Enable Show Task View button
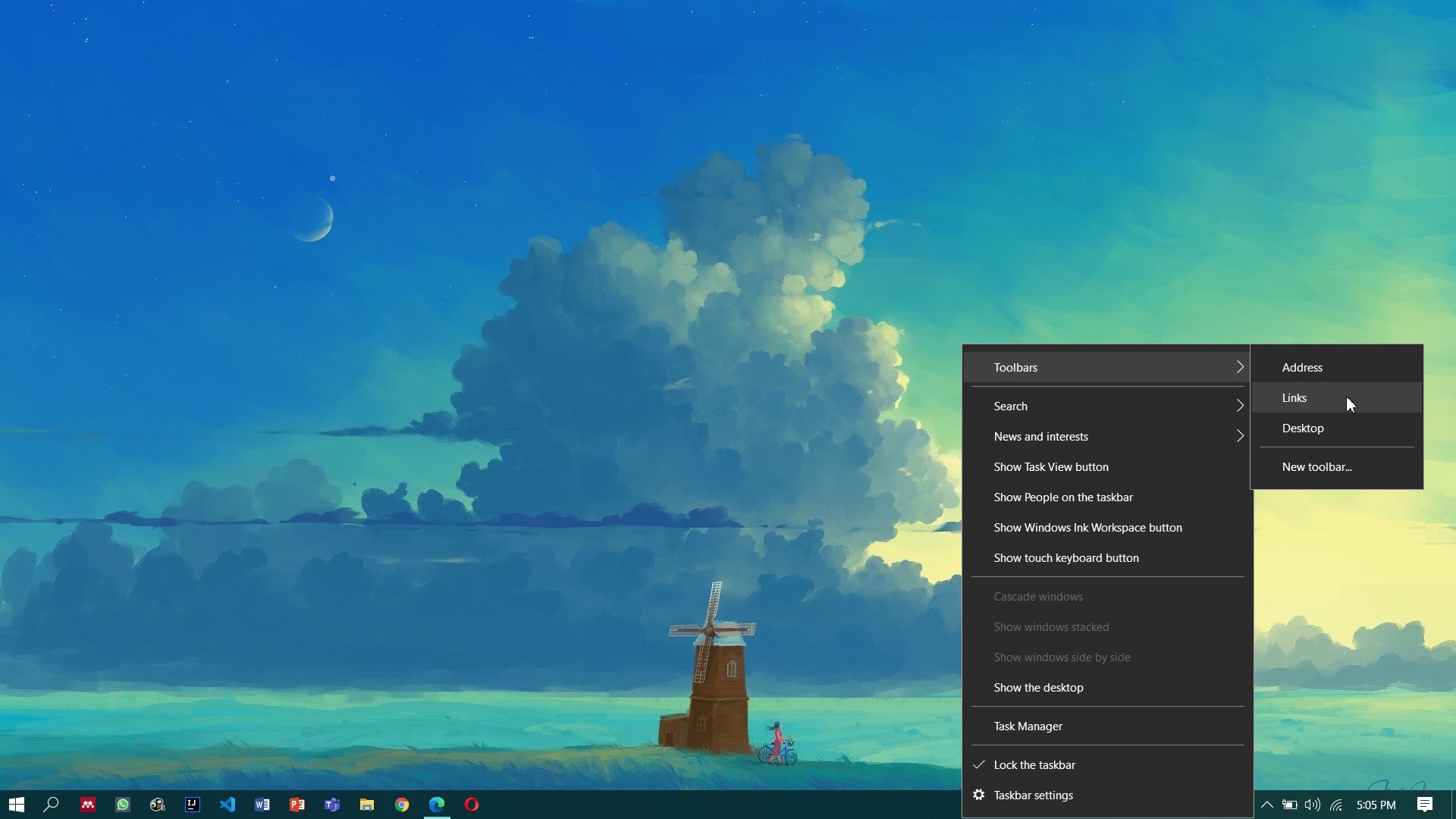Image resolution: width=1456 pixels, height=819 pixels. point(1051,467)
